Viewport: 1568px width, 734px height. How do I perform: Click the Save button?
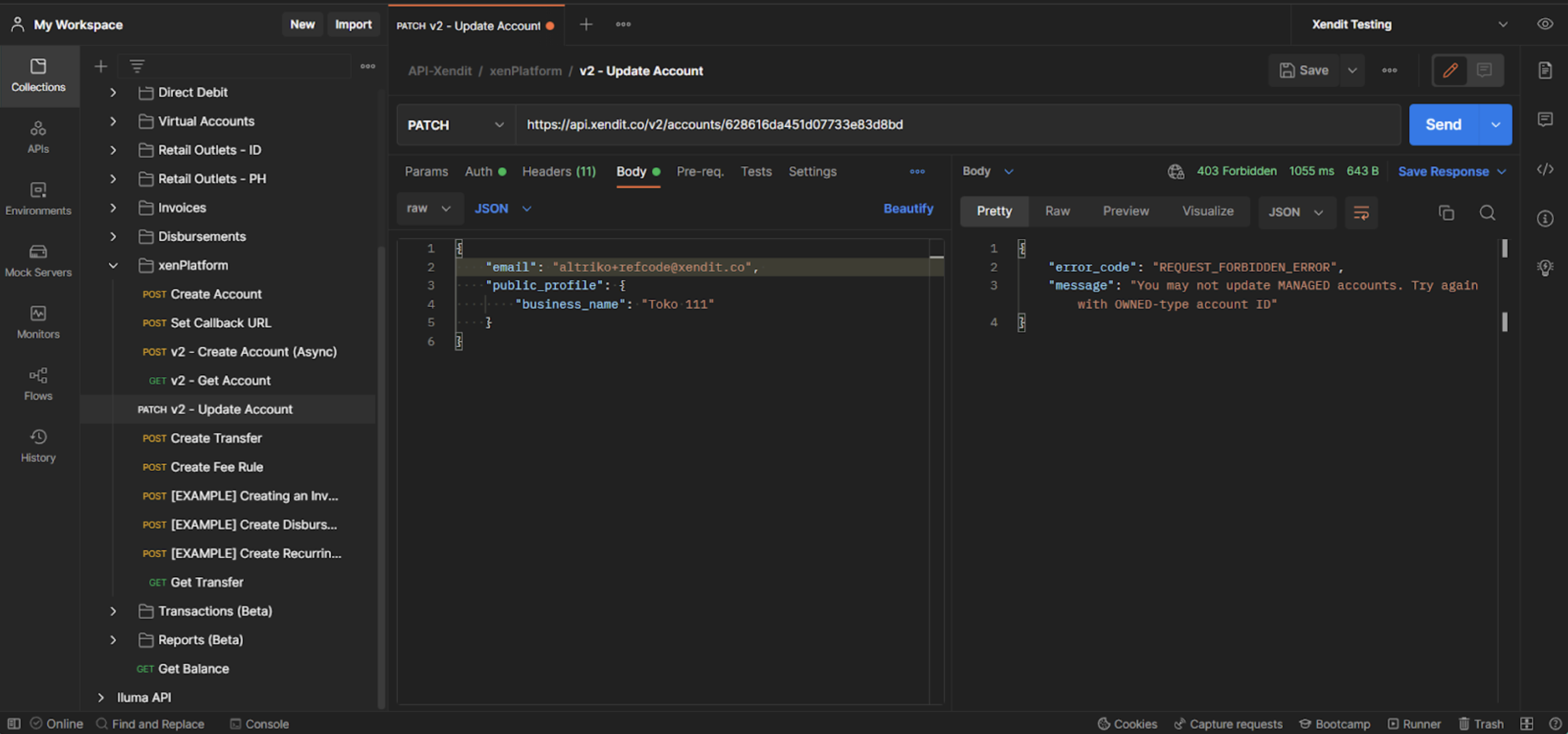(x=1304, y=70)
